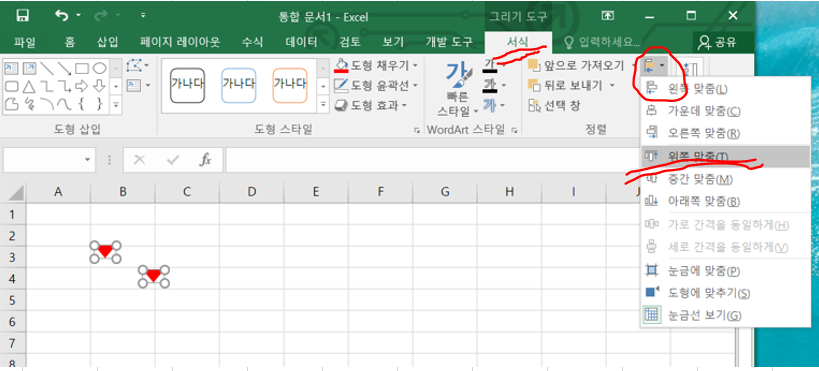Open the Text Box insert dropdown
The image size is (819, 371).
(138, 85)
